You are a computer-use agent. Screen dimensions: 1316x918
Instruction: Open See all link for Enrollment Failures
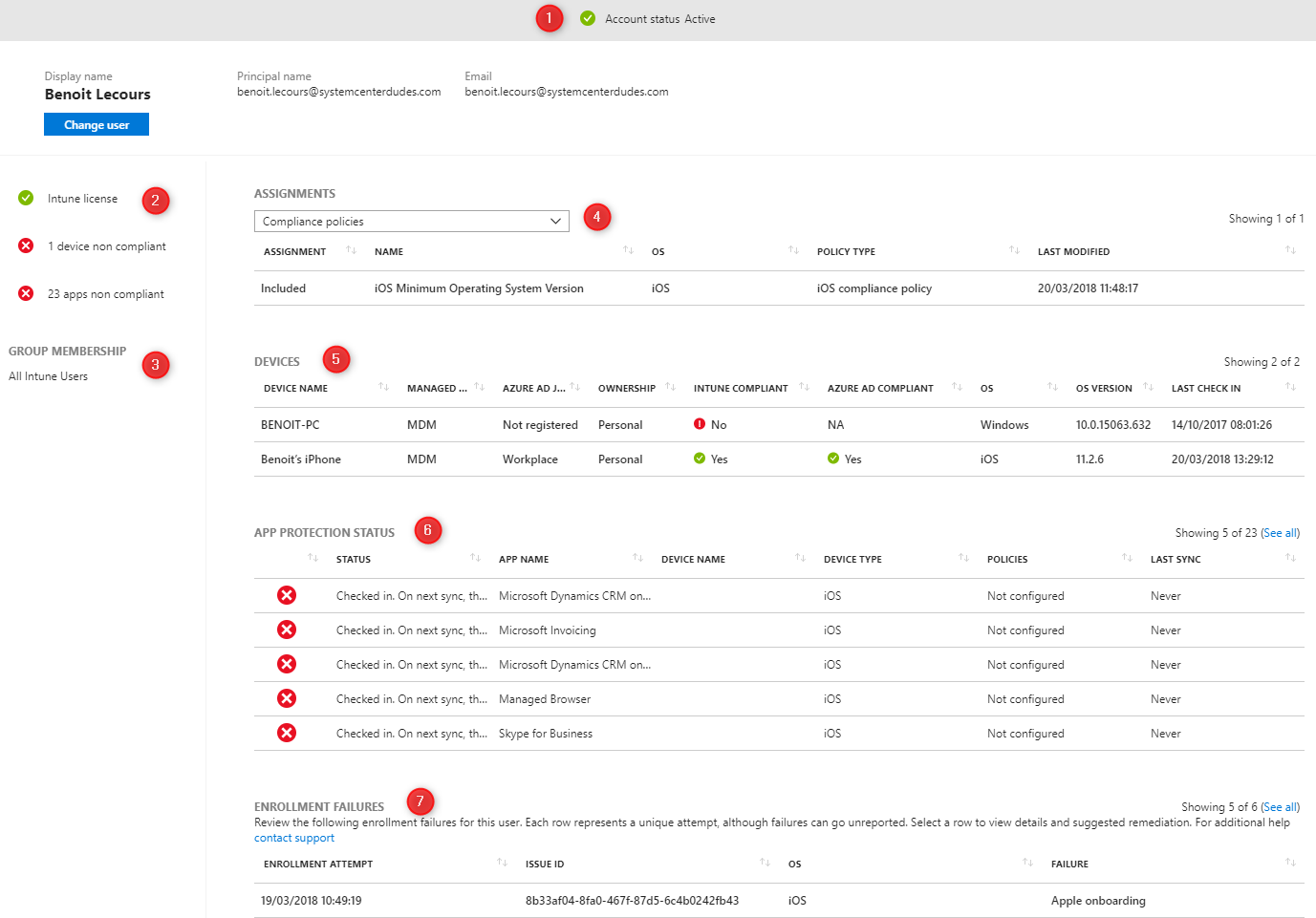[x=1280, y=807]
